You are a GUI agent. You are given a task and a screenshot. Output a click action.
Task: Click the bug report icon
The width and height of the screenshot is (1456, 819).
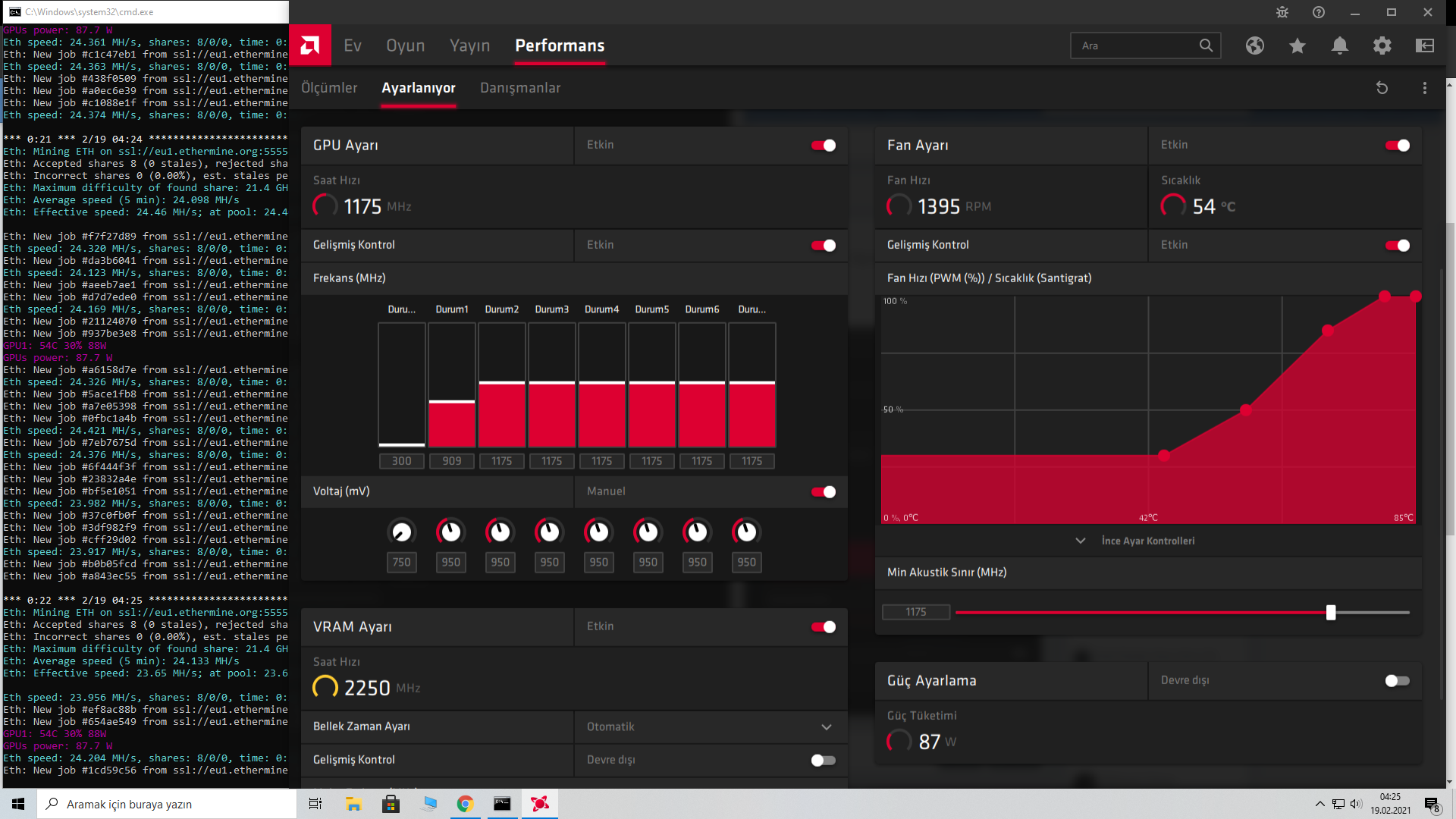tap(1282, 12)
